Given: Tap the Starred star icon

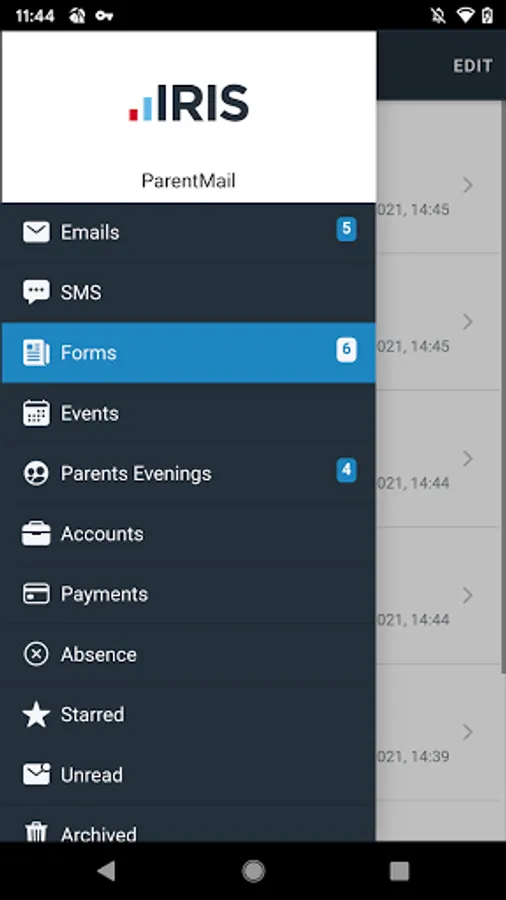Looking at the screenshot, I should [x=36, y=715].
